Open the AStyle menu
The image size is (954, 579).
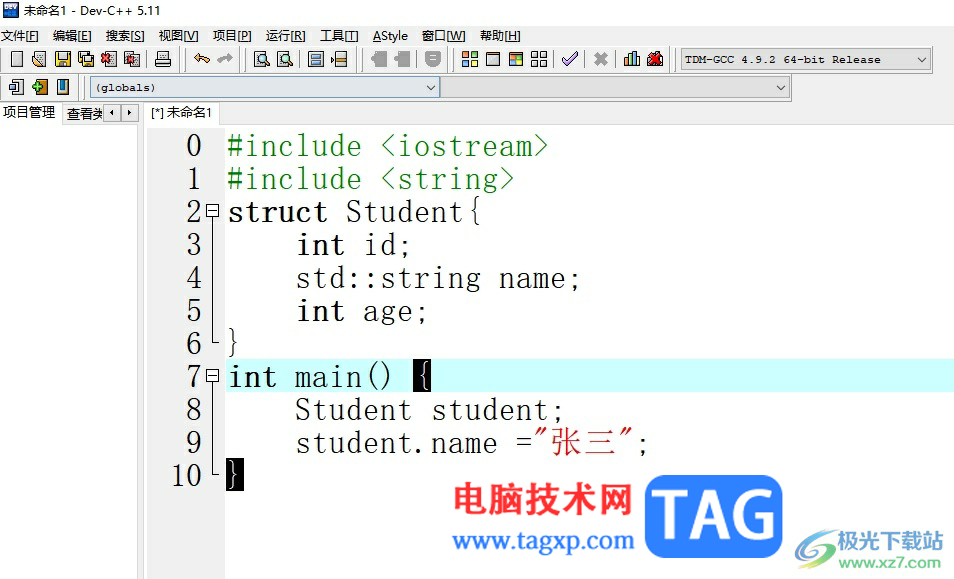[390, 36]
